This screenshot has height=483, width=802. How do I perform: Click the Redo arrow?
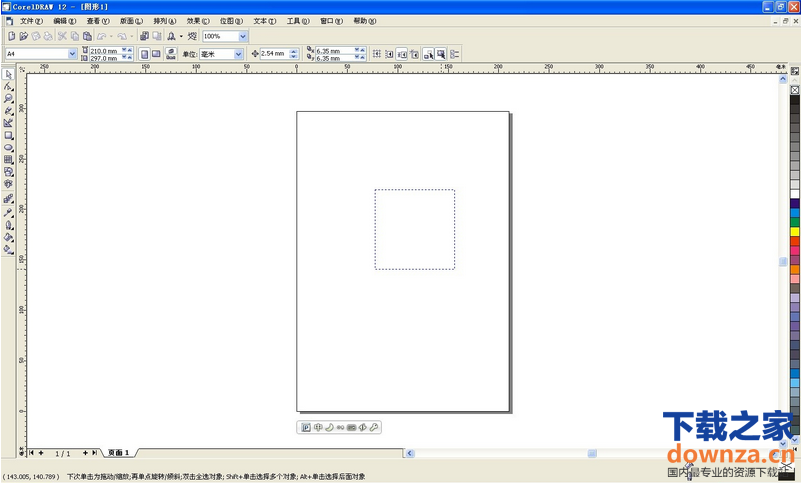[x=122, y=36]
